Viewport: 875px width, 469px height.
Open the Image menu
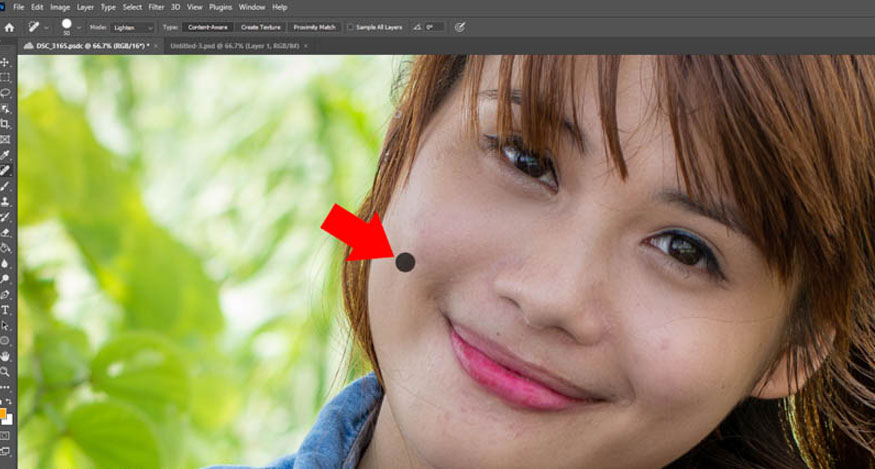60,7
